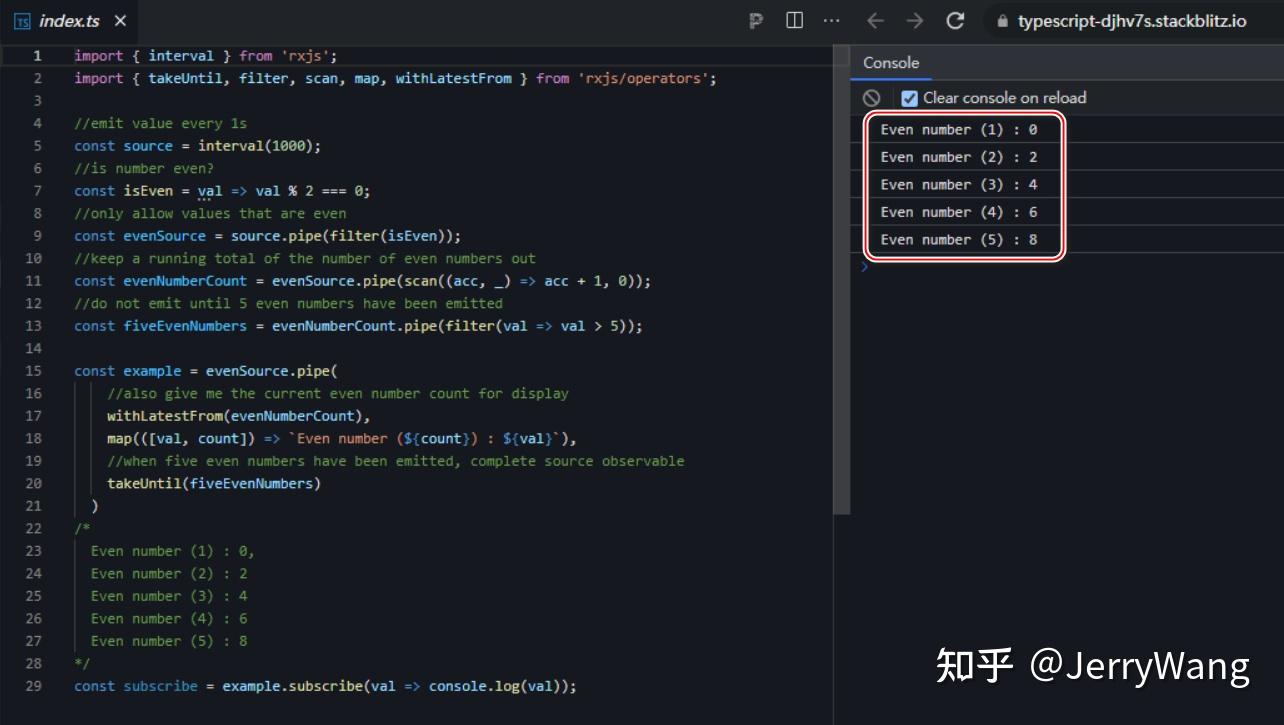Click the console input prompt chevron
The width and height of the screenshot is (1284, 725).
[x=866, y=266]
